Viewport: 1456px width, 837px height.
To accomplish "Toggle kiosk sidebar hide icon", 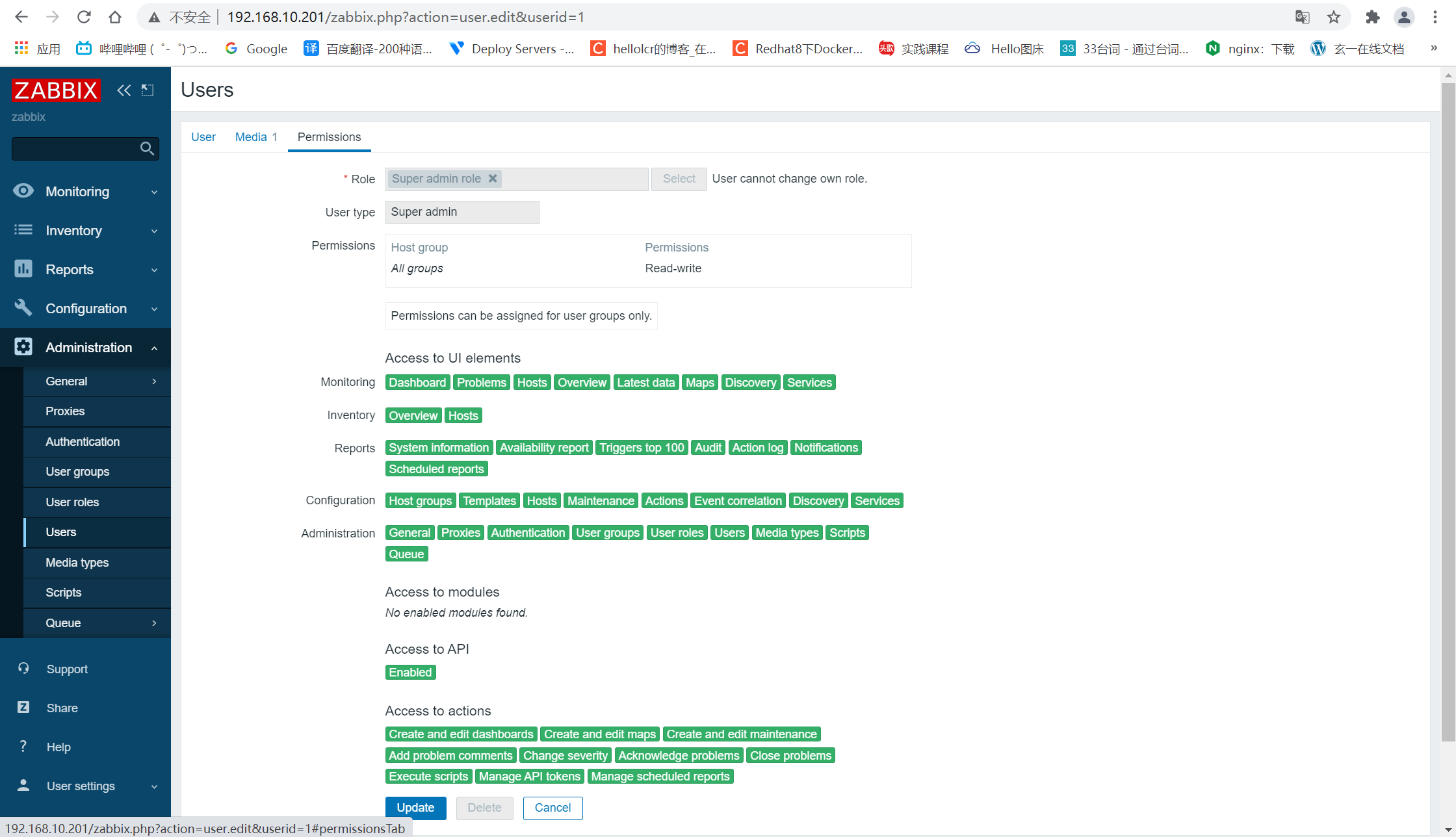I will click(148, 90).
